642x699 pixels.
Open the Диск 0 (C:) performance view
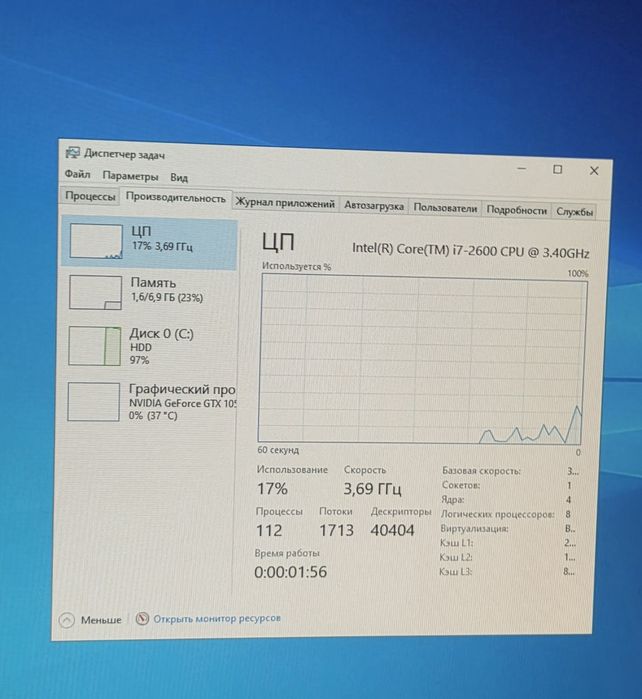point(150,346)
